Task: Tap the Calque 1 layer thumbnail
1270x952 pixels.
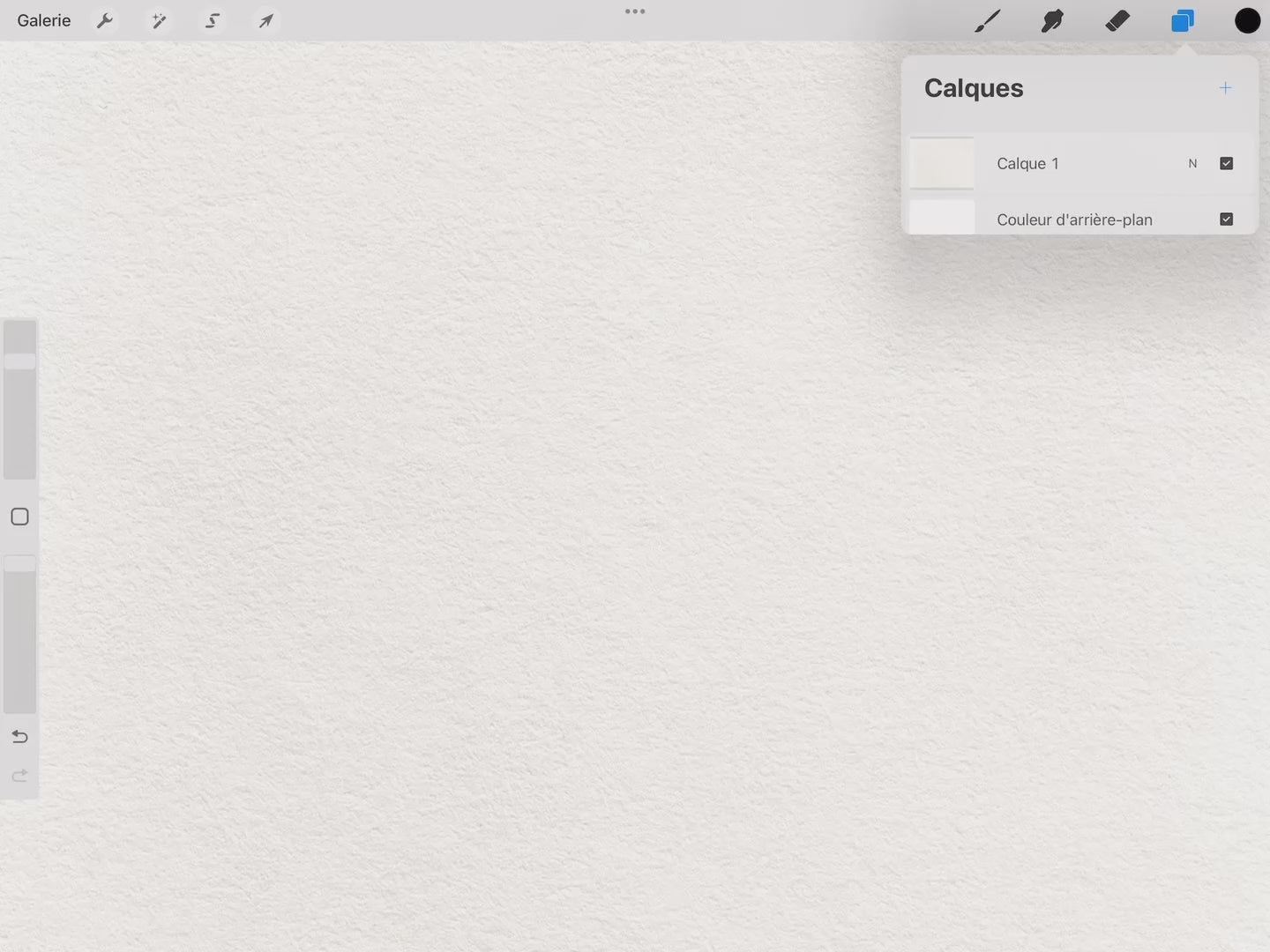Action: pos(942,164)
